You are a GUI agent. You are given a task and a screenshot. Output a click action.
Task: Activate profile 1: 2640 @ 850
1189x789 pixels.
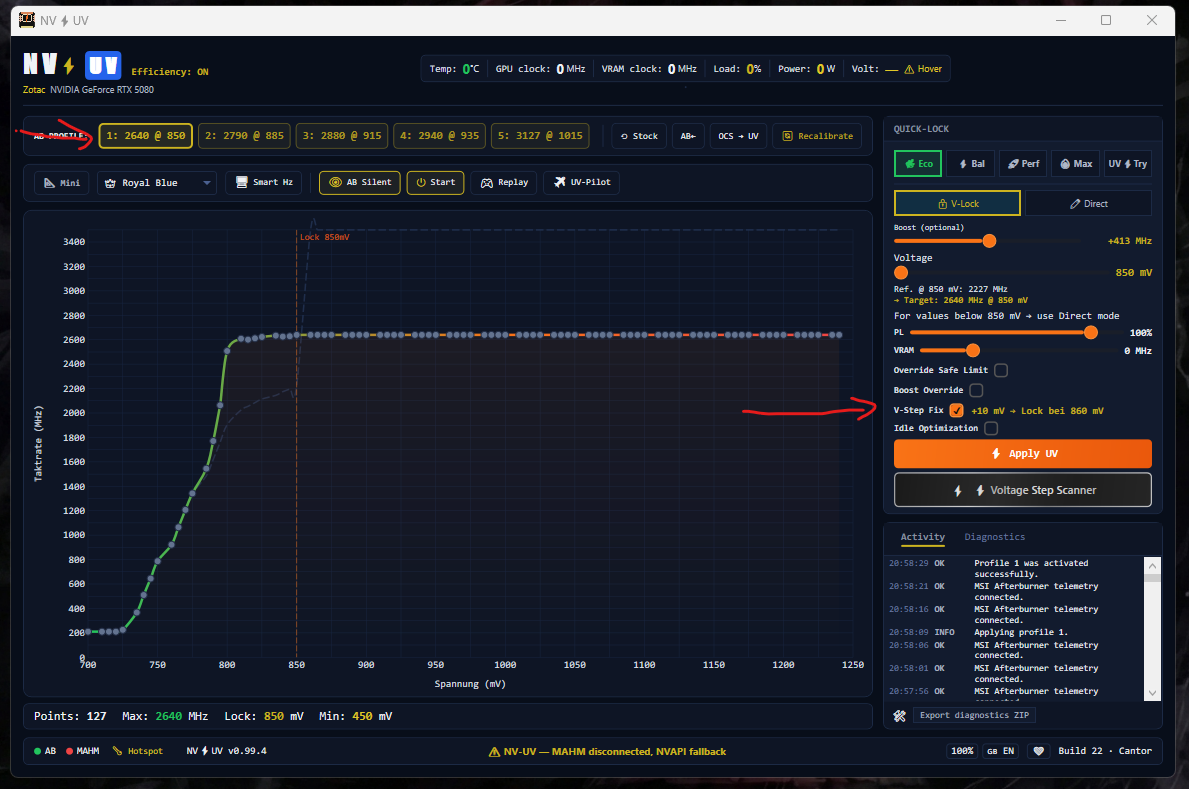coord(146,136)
